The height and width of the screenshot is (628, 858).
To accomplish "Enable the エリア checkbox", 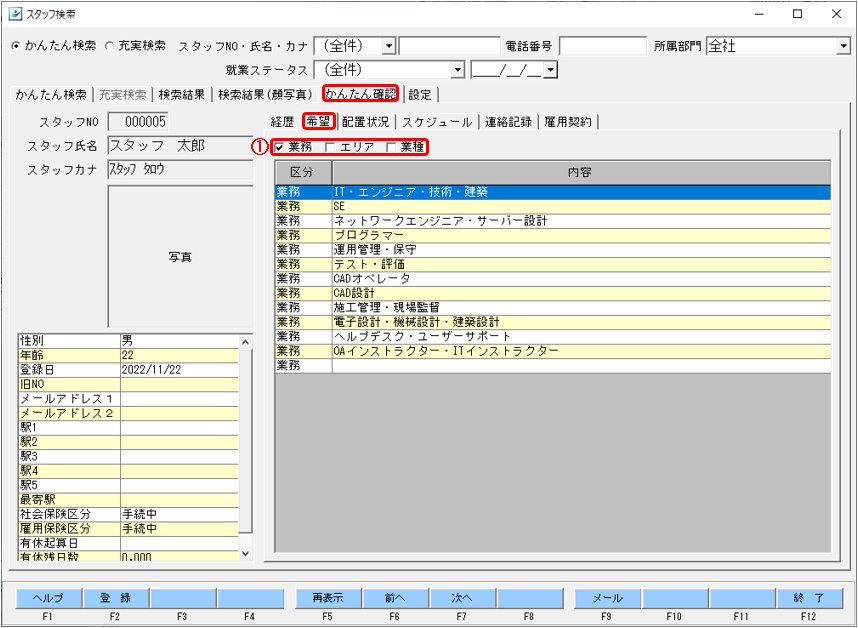I will tap(330, 147).
